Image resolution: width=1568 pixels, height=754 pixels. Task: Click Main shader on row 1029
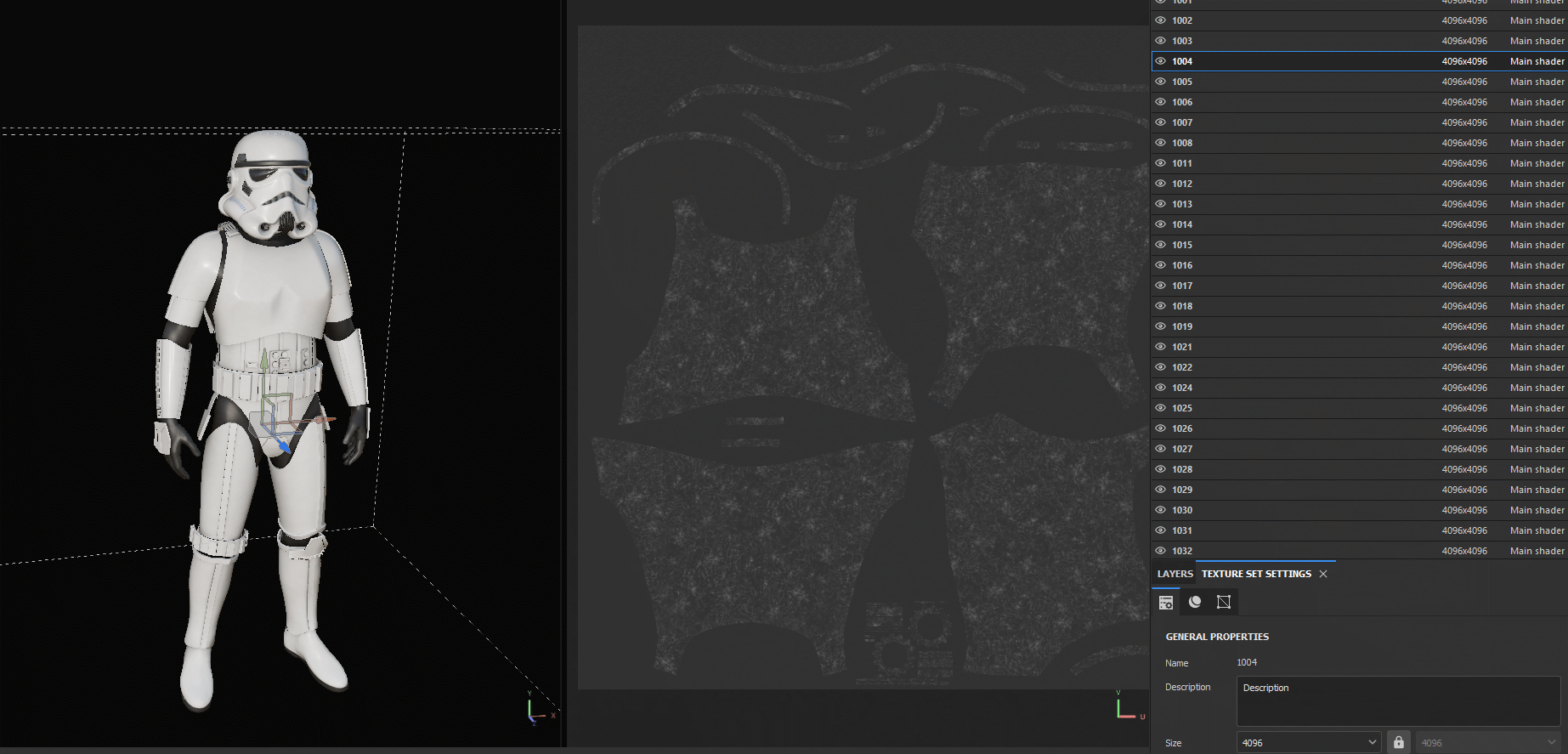tap(1537, 490)
